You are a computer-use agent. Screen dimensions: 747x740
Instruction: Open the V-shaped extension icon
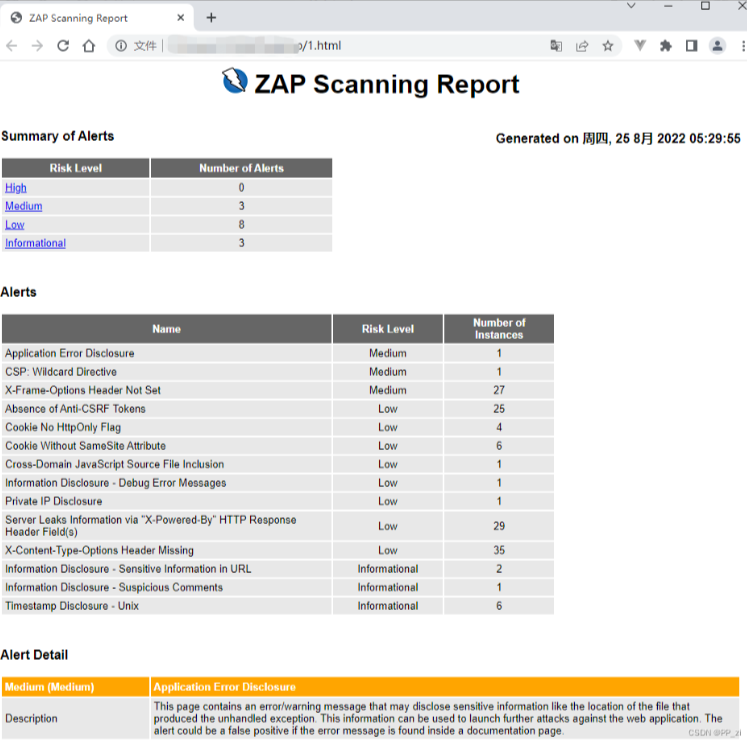click(x=640, y=46)
